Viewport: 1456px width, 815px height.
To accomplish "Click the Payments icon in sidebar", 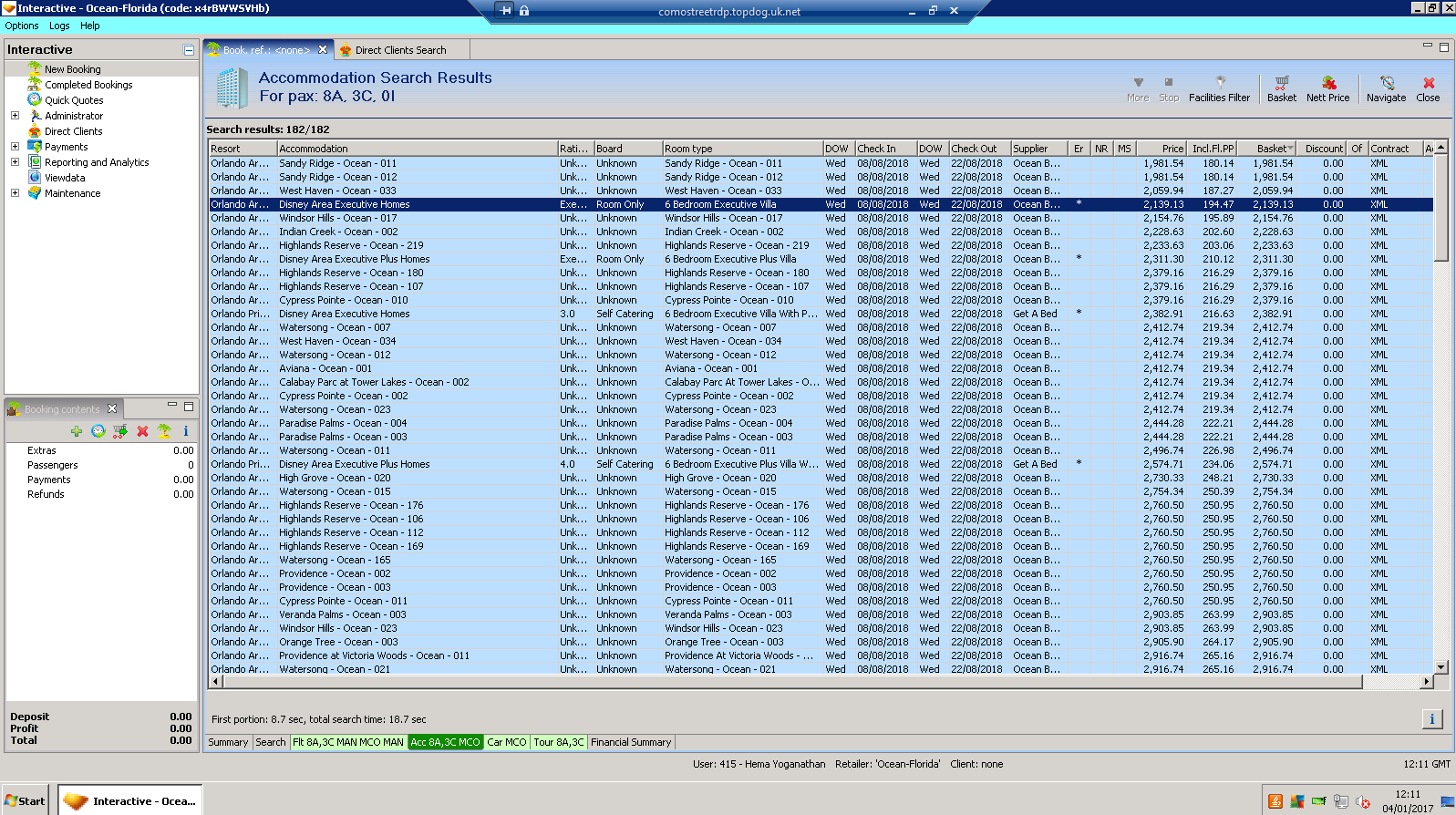I will point(35,146).
